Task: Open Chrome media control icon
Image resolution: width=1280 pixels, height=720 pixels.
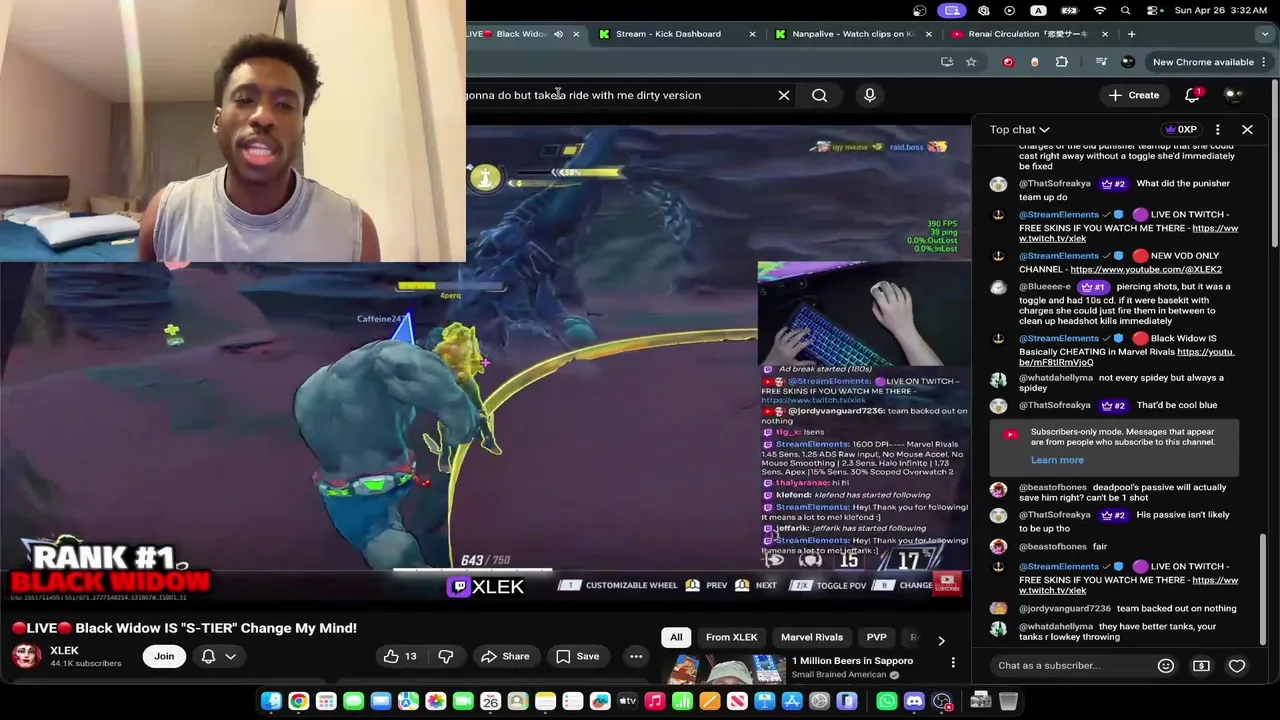Action: coord(1101,62)
